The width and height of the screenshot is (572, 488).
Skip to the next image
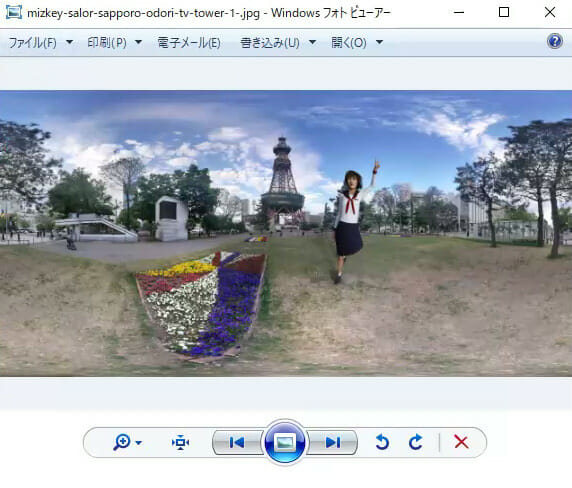pos(332,442)
